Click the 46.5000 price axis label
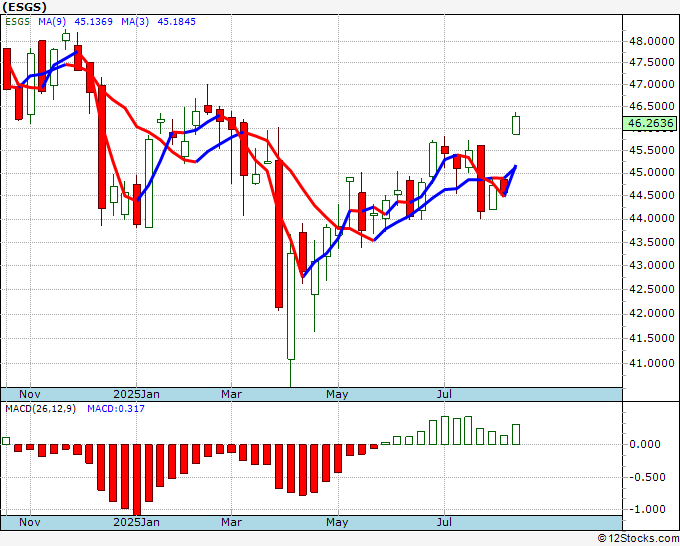 coord(651,106)
